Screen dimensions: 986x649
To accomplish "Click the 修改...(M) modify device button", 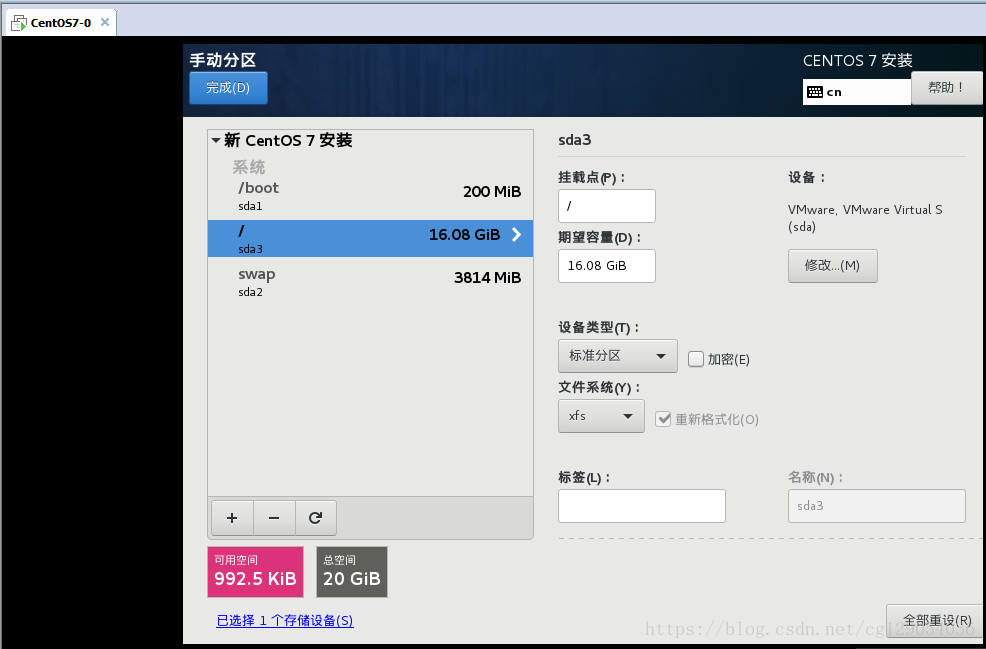I will click(833, 266).
